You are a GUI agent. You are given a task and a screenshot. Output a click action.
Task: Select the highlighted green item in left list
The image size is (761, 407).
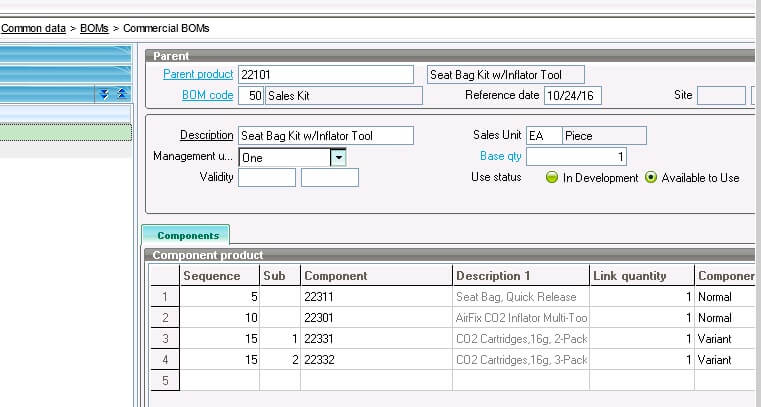pyautogui.click(x=65, y=132)
